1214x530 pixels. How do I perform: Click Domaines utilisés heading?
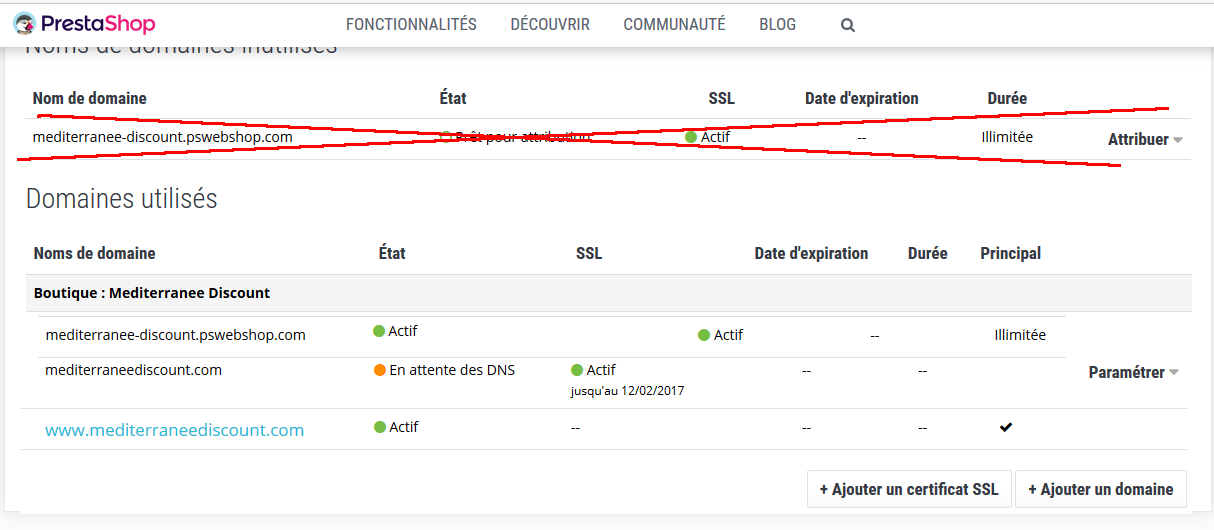click(121, 199)
